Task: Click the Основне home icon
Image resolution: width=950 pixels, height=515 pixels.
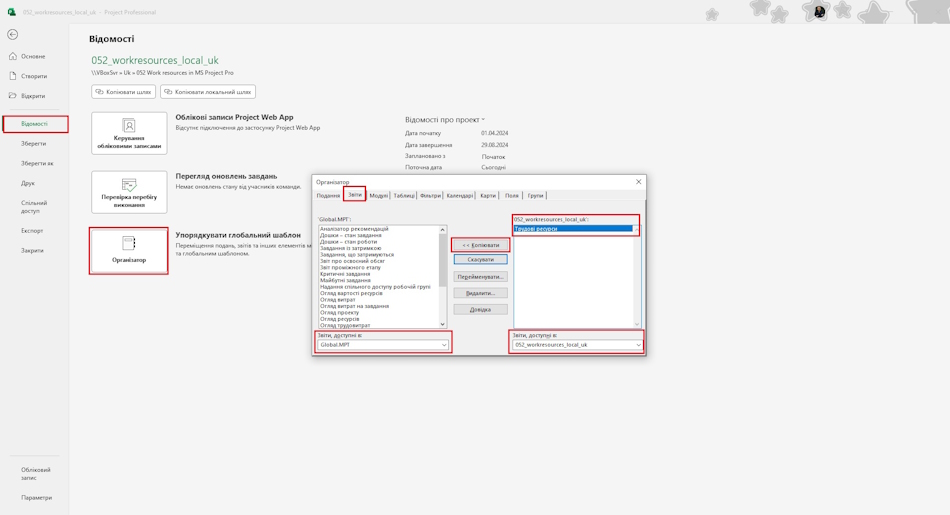Action: click(x=13, y=56)
